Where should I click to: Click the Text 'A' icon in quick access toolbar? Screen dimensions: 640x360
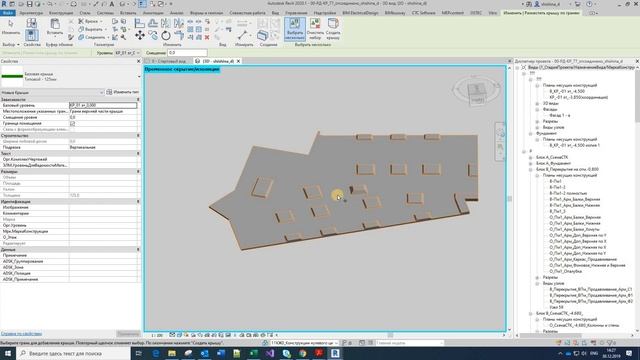tap(111, 4)
